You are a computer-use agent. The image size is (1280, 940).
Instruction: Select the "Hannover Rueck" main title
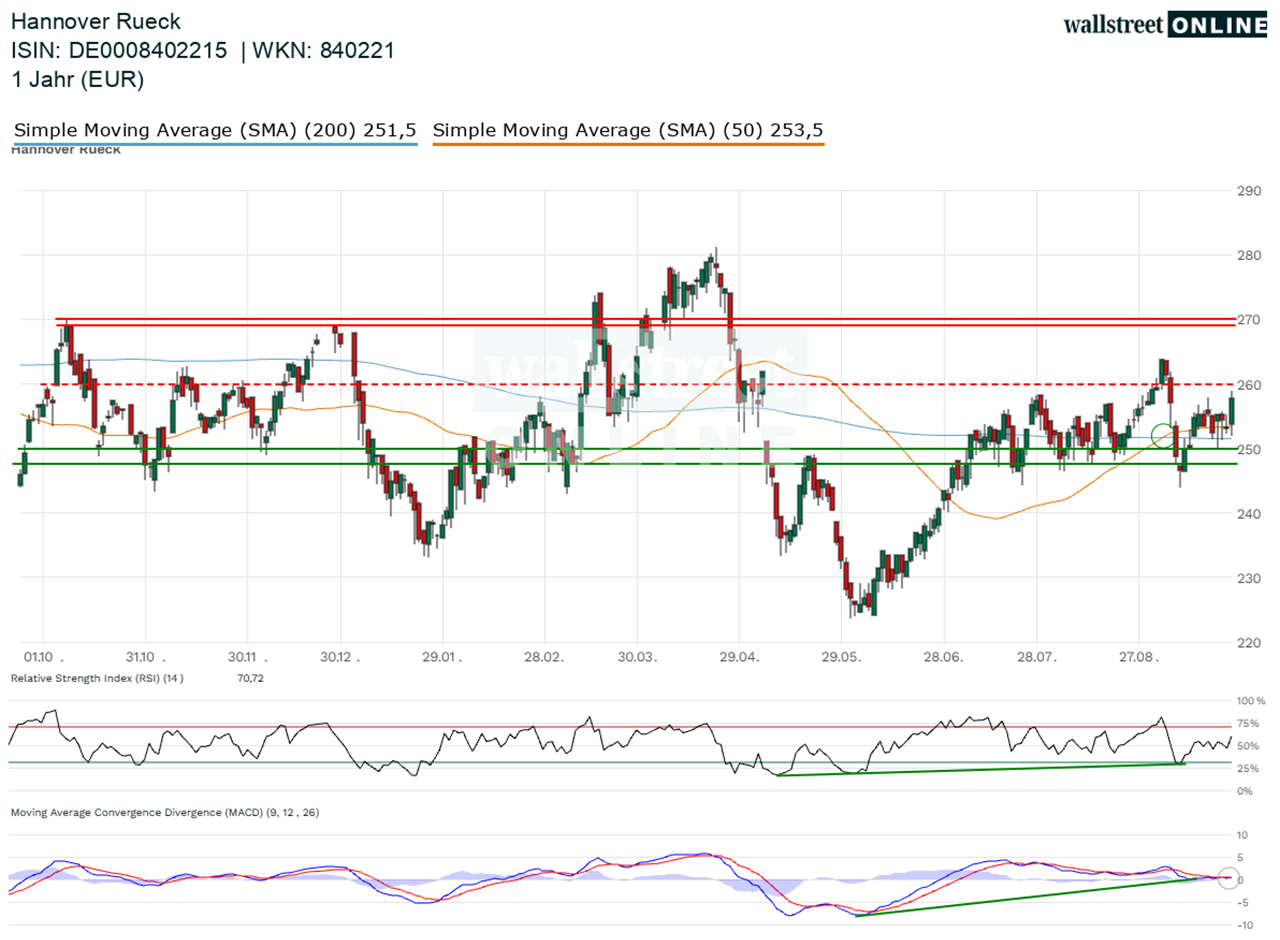point(96,21)
